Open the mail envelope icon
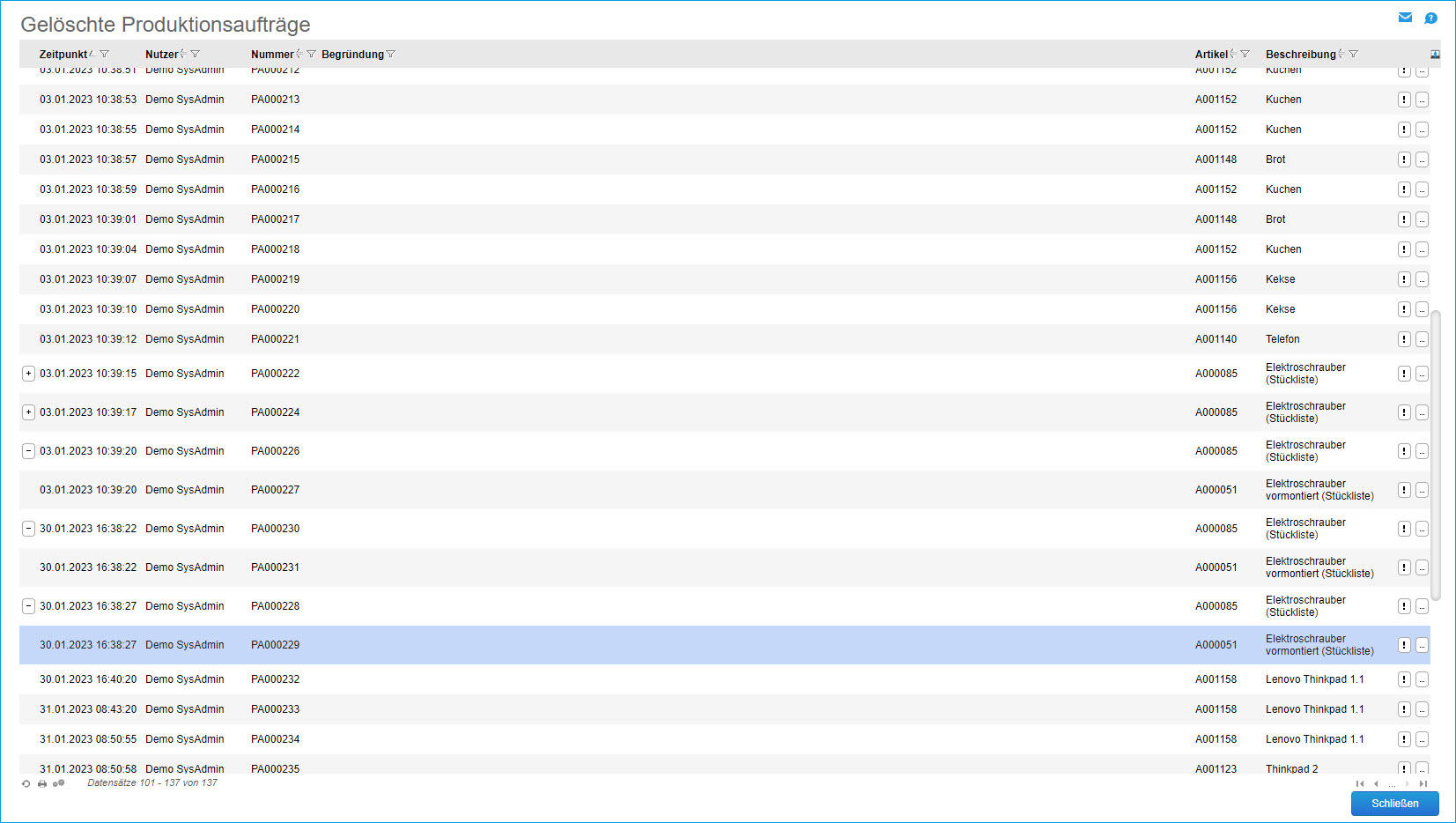 (x=1405, y=18)
